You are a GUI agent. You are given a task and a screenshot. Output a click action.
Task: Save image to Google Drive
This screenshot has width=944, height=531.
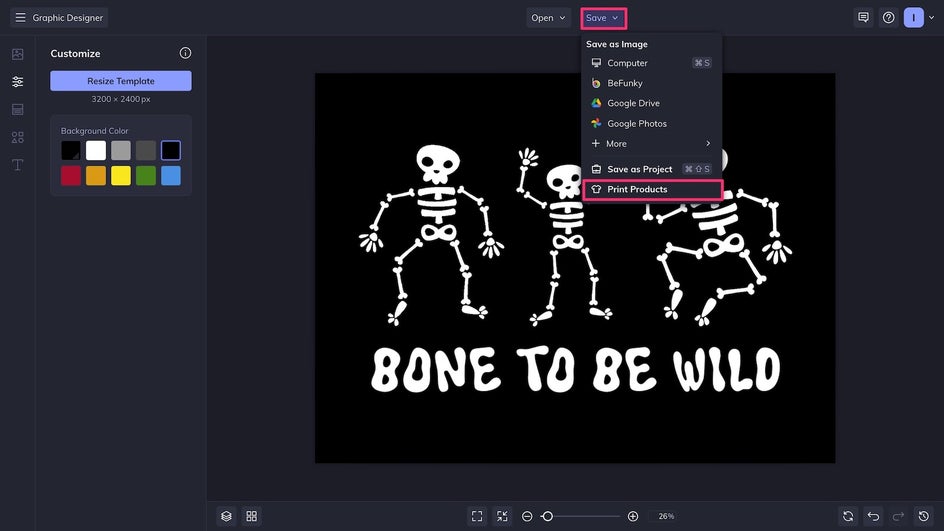tap(651, 103)
